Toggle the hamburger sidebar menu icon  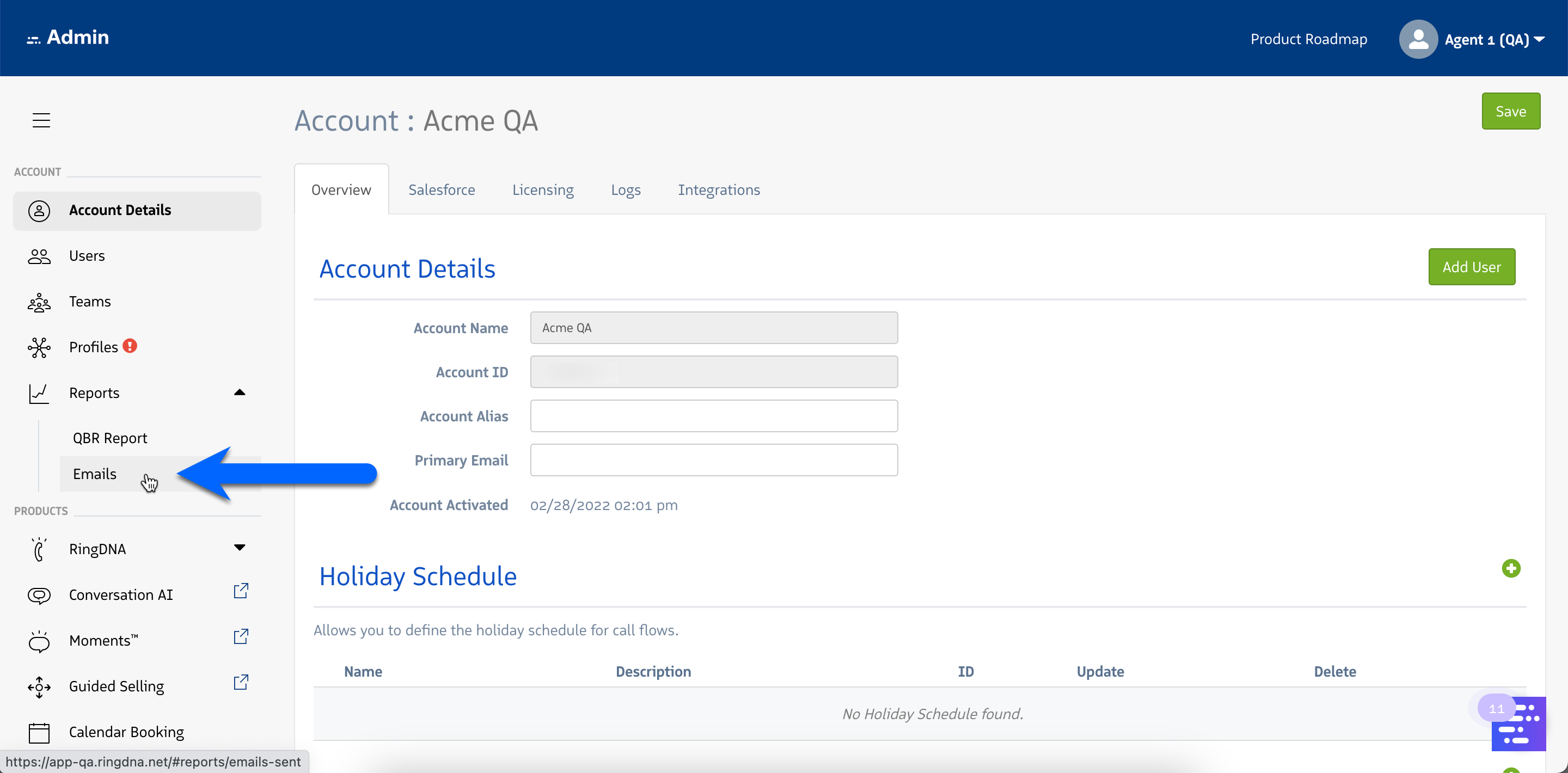coord(41,120)
